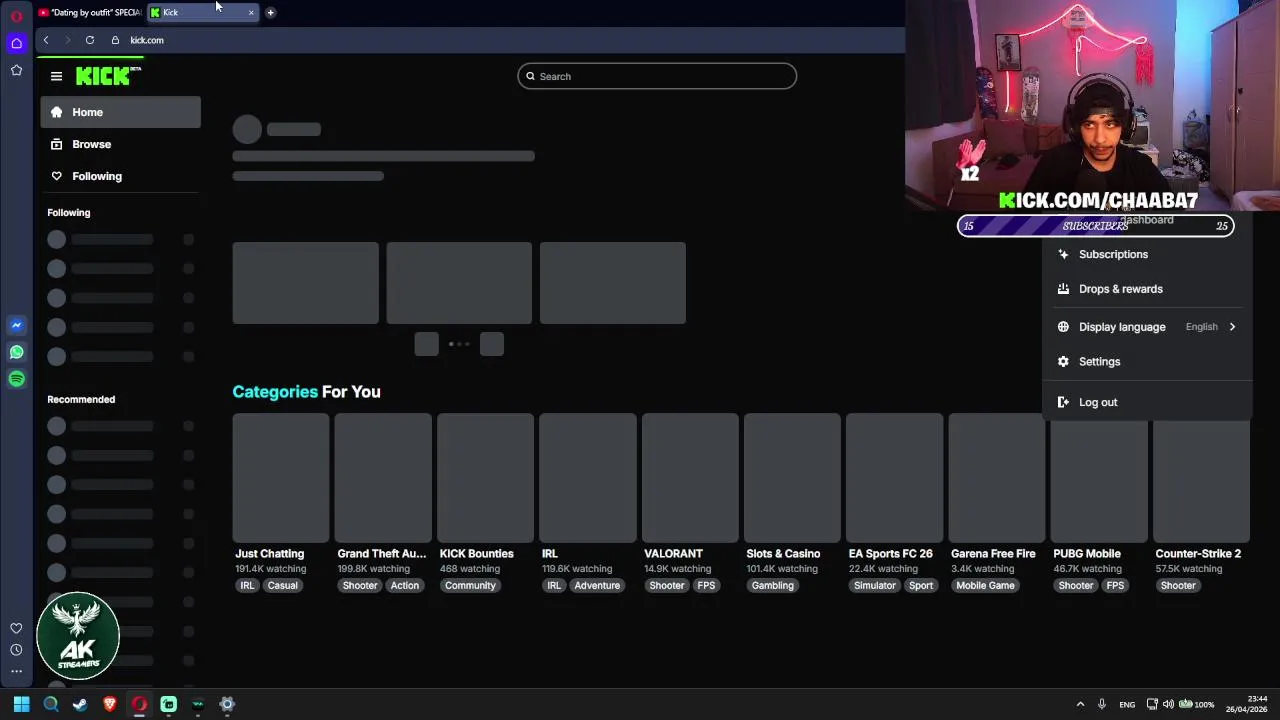Click the Settings gear icon in menu
Viewport: 1280px width, 720px height.
pos(1063,362)
